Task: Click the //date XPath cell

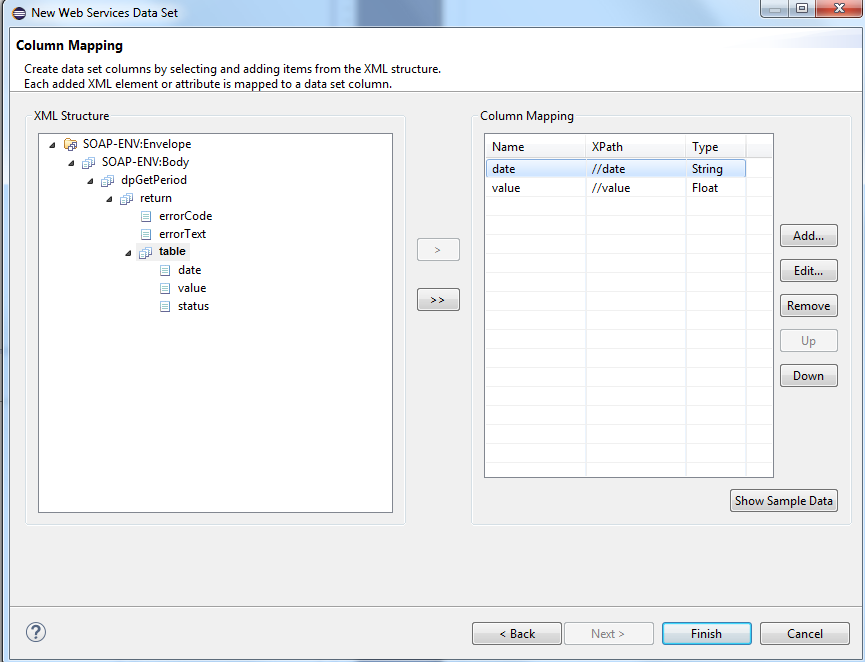Action: [x=636, y=169]
